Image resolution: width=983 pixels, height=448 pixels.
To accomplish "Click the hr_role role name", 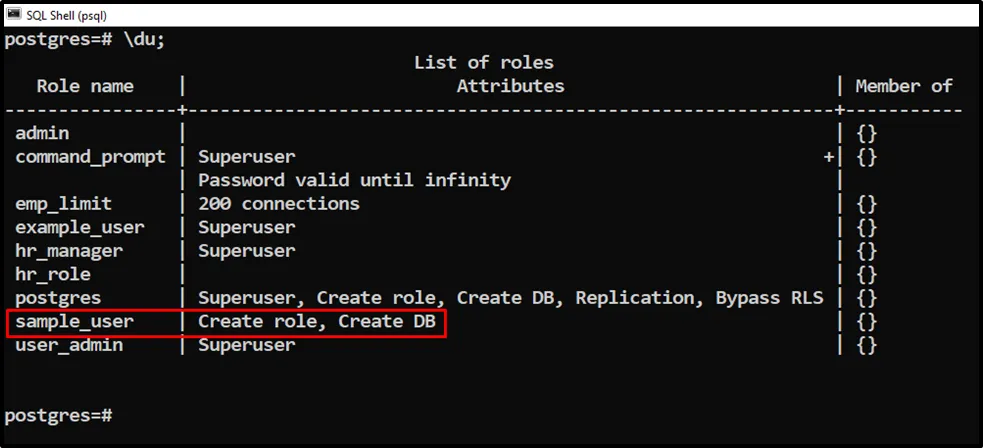I will [53, 274].
